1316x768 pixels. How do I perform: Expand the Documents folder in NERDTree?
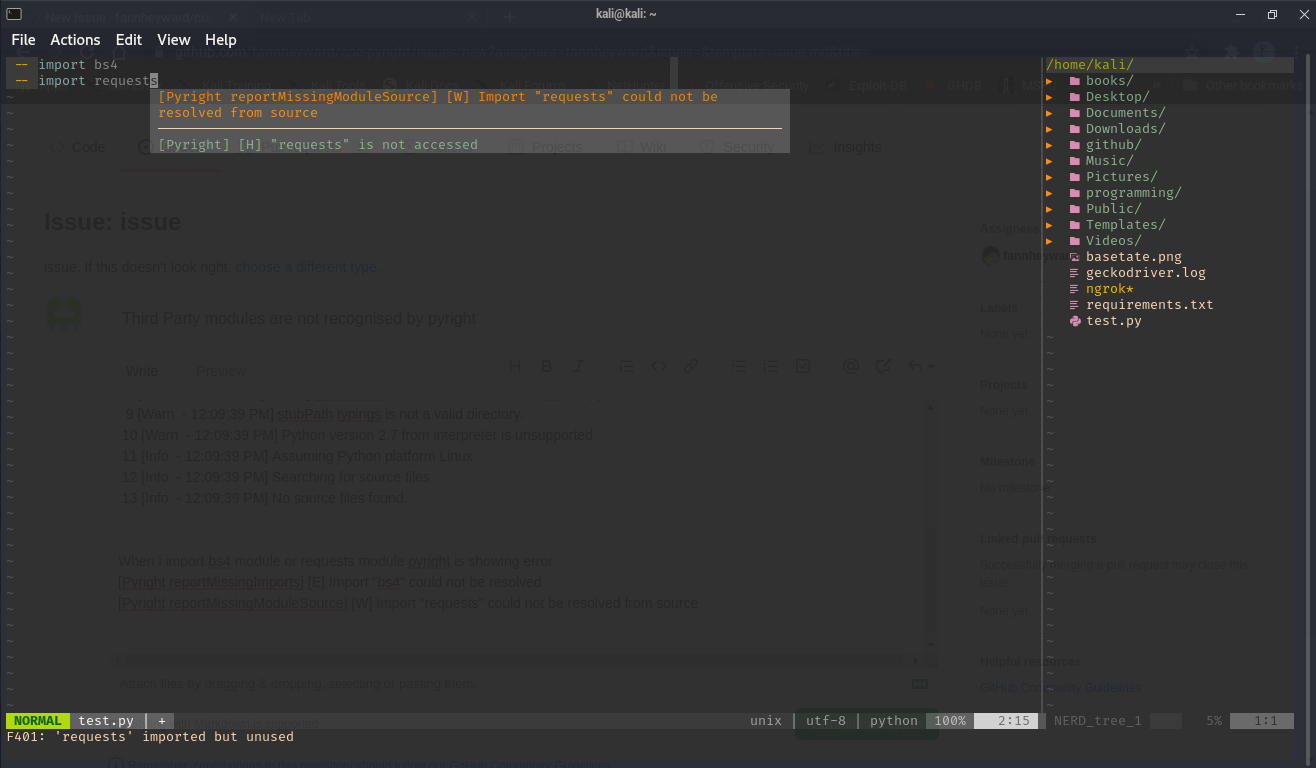pos(1049,112)
